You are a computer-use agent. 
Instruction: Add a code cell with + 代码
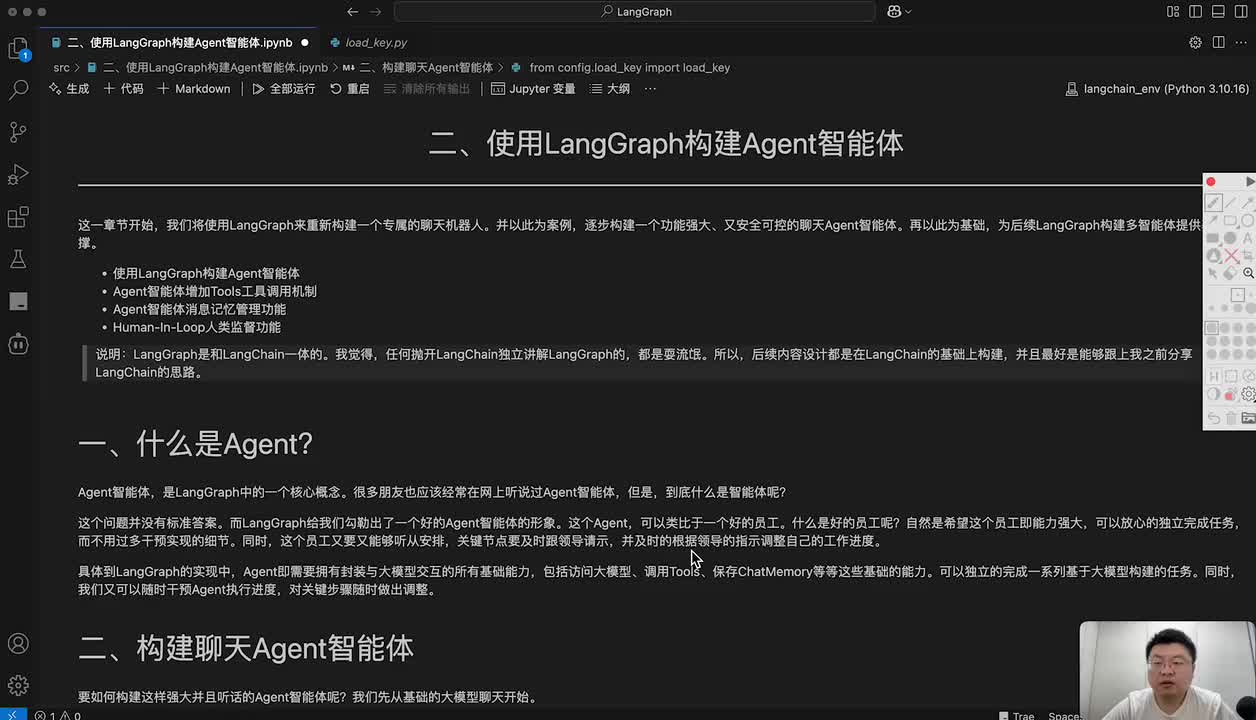[x=124, y=89]
